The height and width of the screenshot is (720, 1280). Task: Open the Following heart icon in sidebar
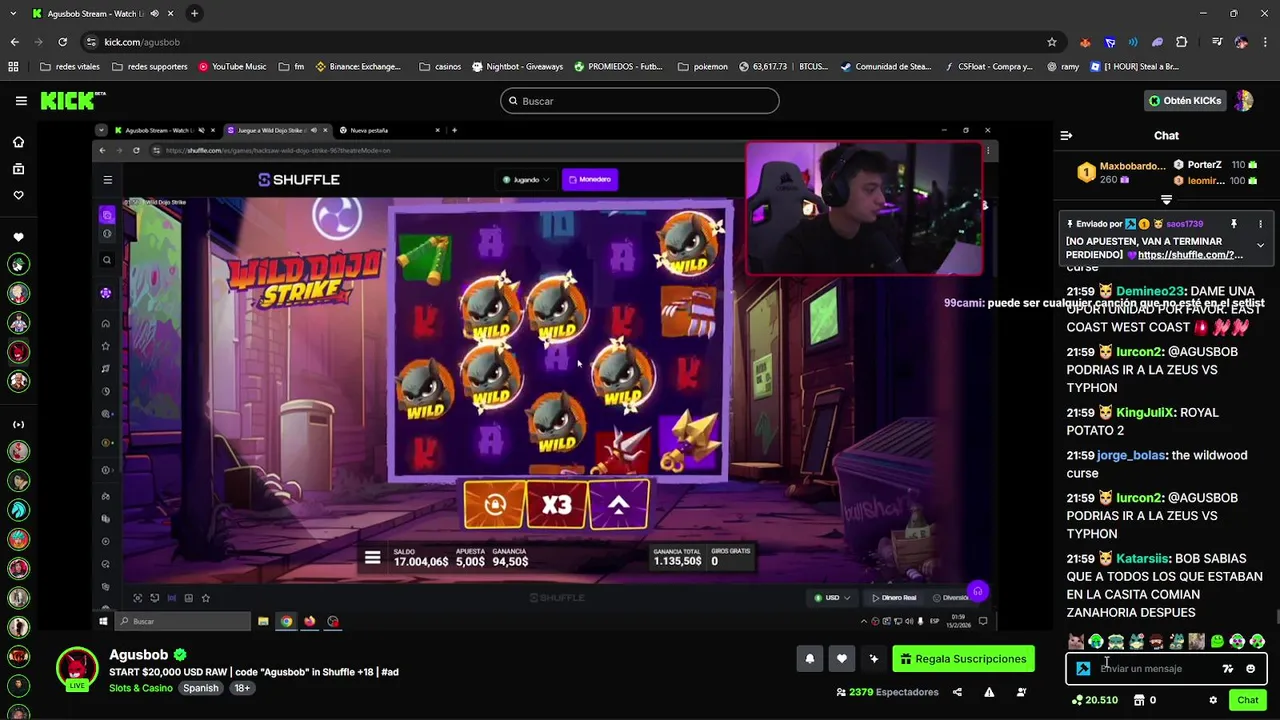[18, 195]
